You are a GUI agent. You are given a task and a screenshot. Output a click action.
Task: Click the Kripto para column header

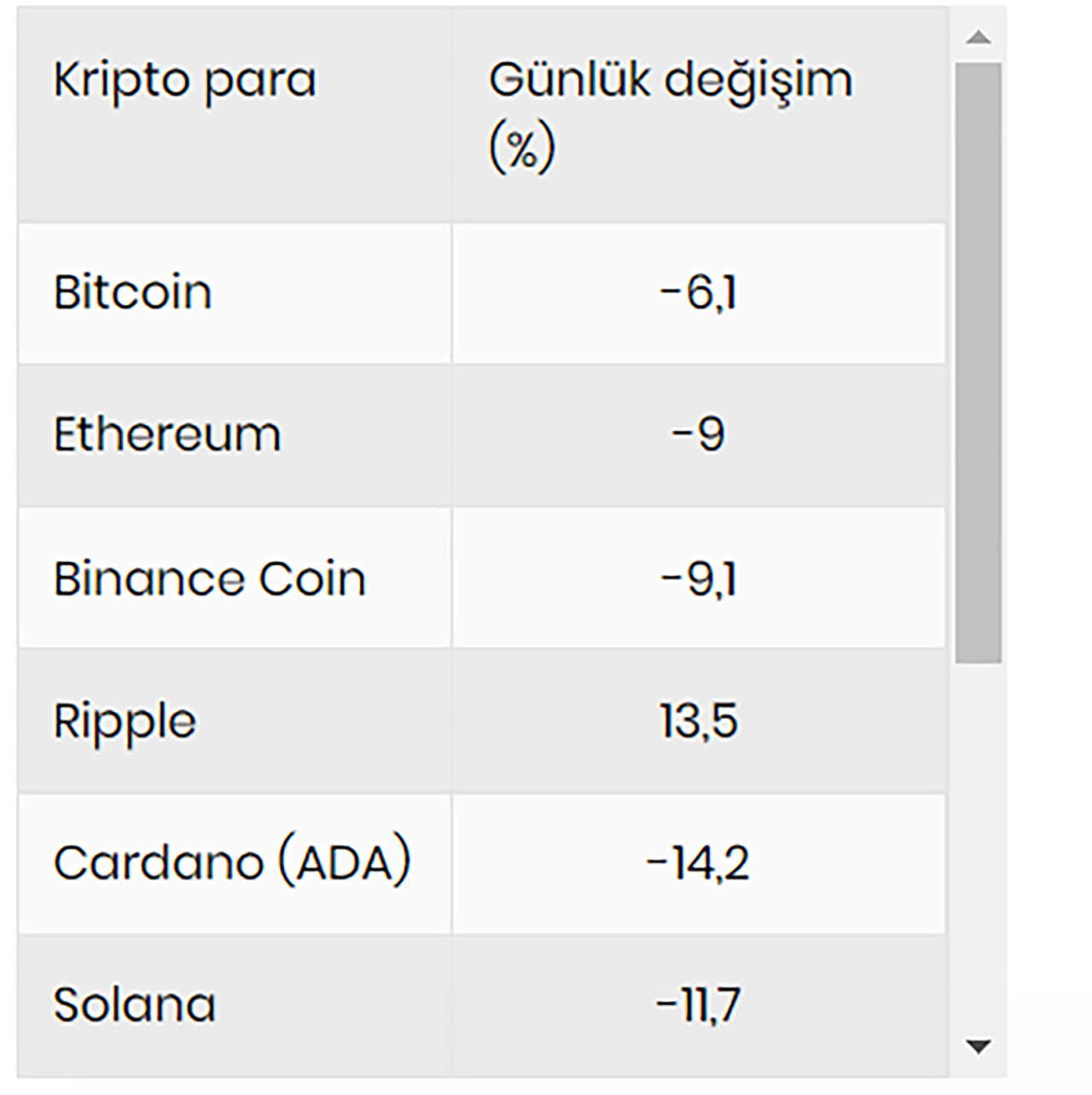tap(184, 80)
